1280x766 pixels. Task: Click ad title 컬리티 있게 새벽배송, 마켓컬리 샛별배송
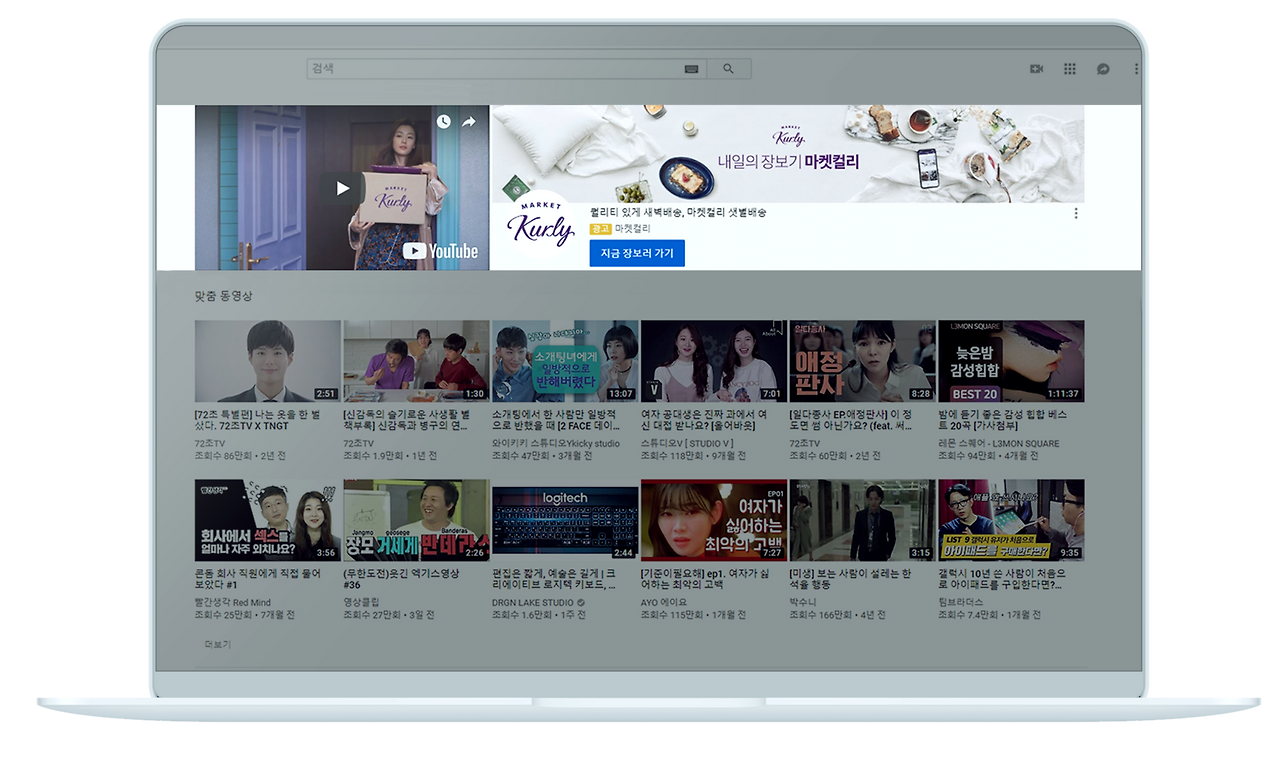[x=678, y=212]
